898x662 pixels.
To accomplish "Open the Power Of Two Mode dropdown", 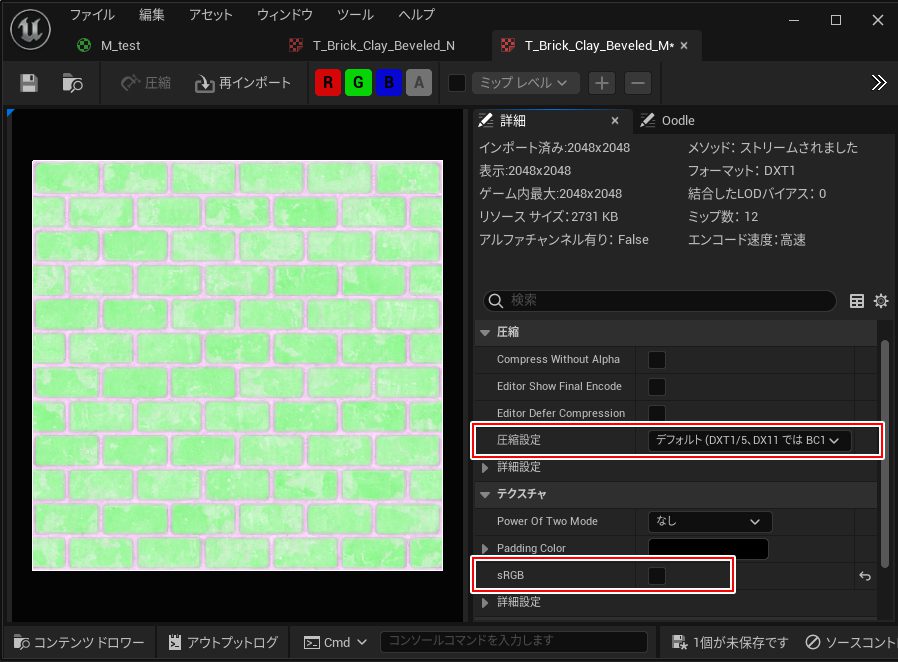I will point(709,522).
